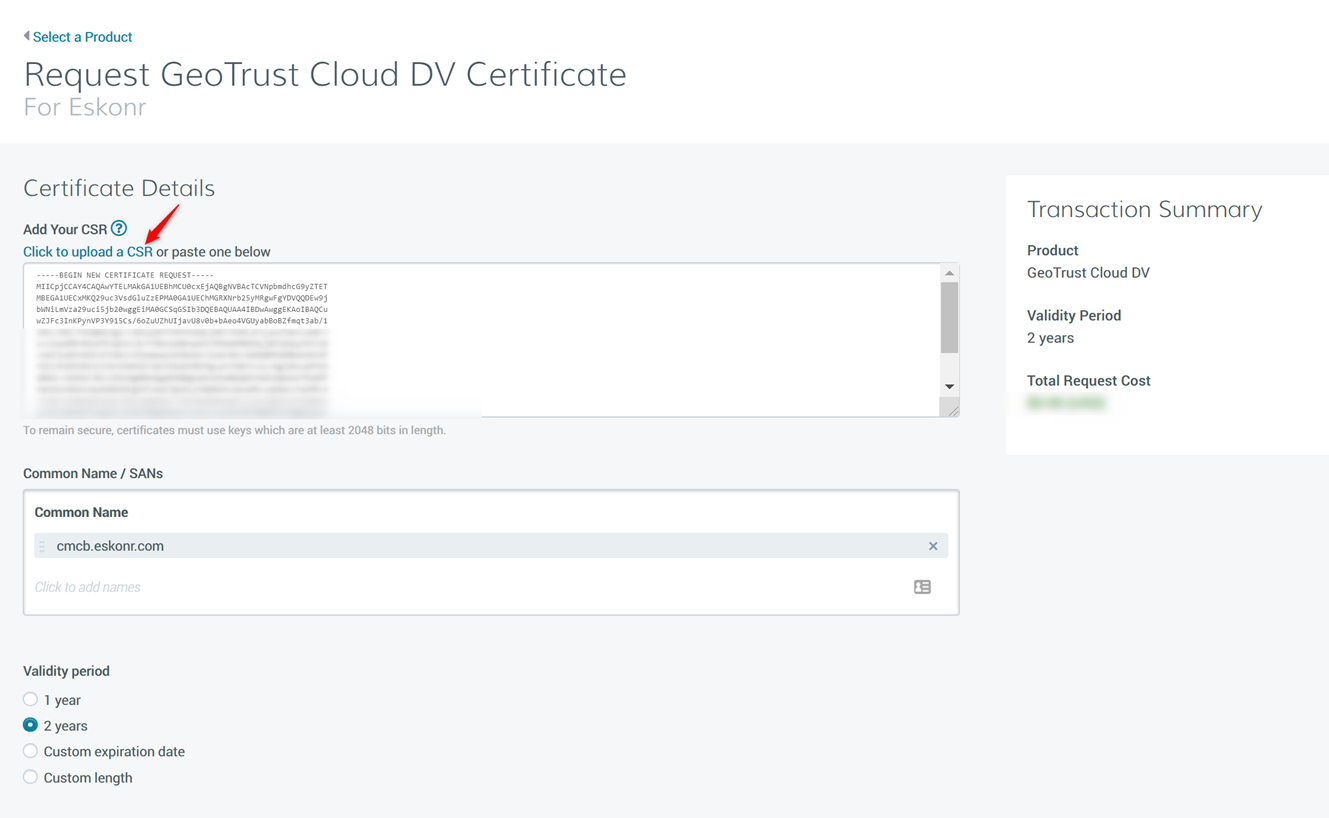The height and width of the screenshot is (818, 1329).
Task: Select the 2 years validity option
Action: pyautogui.click(x=31, y=725)
